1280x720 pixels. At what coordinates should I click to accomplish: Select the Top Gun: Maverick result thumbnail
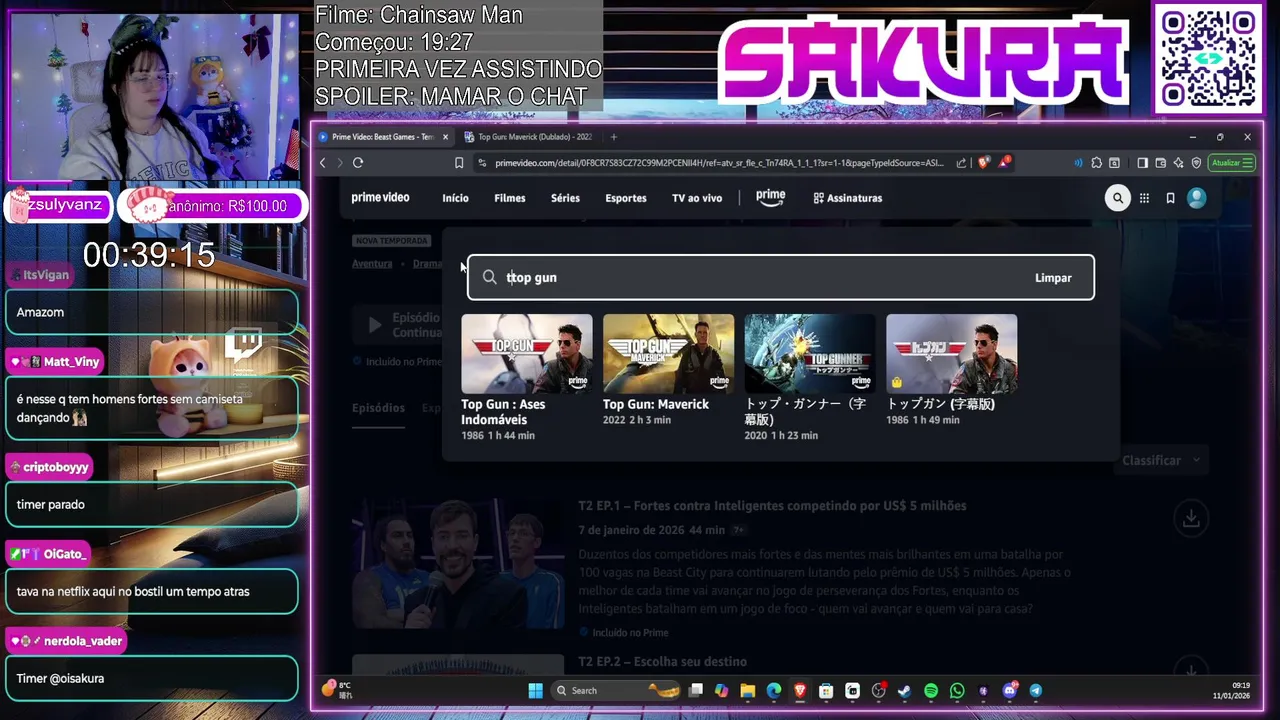tap(668, 354)
